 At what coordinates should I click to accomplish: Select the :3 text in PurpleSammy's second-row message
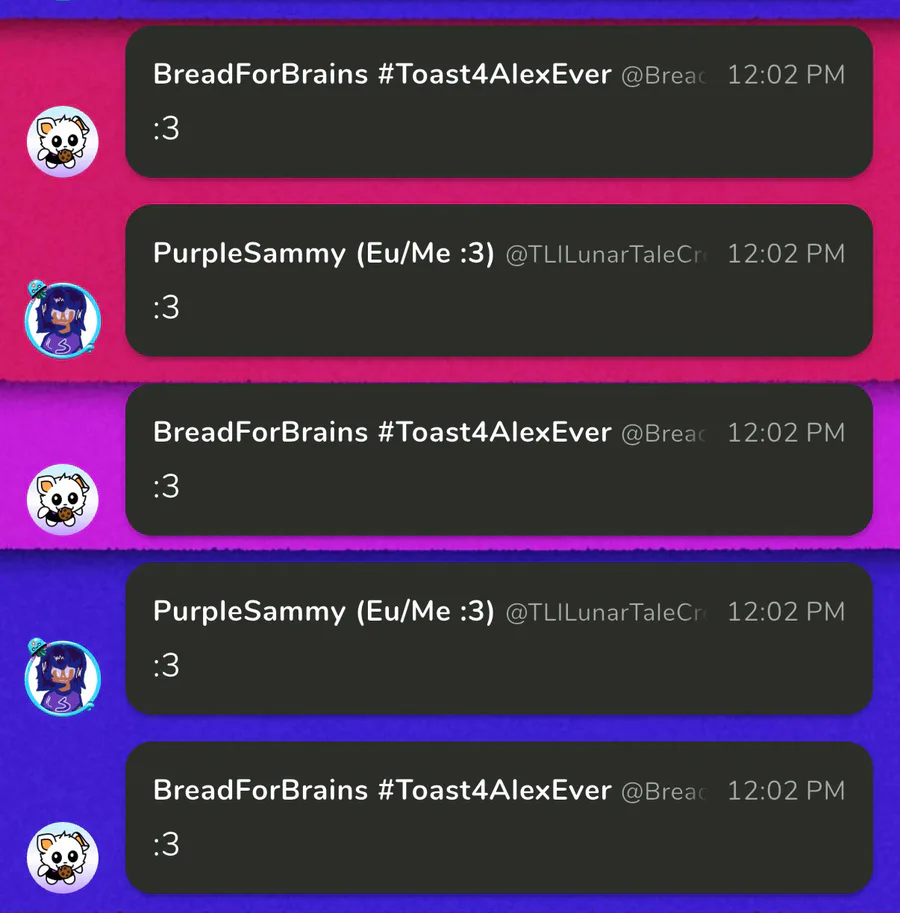click(x=166, y=308)
